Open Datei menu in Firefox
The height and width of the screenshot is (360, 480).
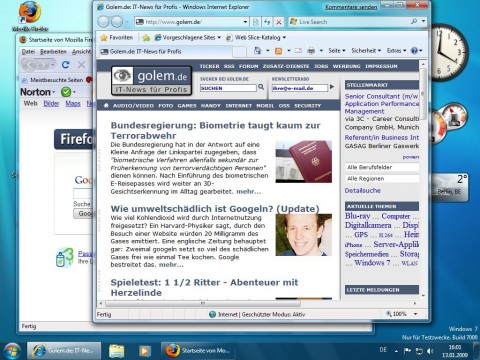click(28, 52)
